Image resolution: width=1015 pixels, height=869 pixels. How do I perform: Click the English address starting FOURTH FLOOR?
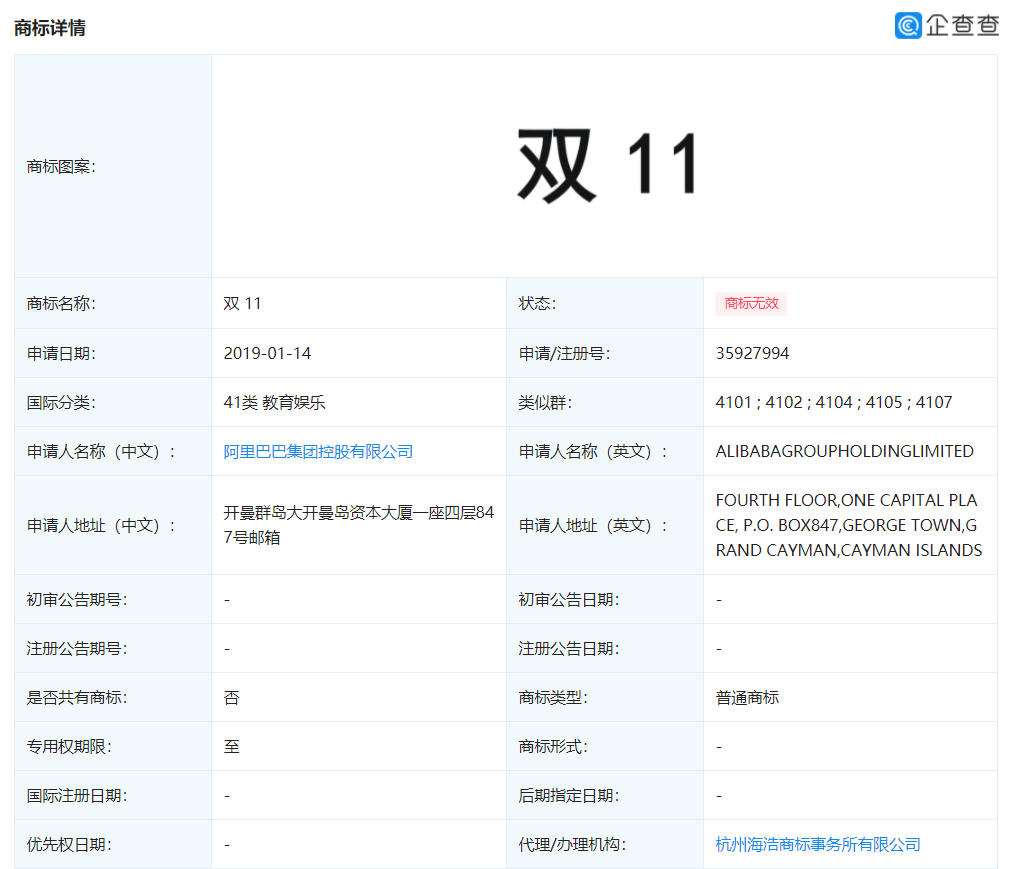(849, 525)
